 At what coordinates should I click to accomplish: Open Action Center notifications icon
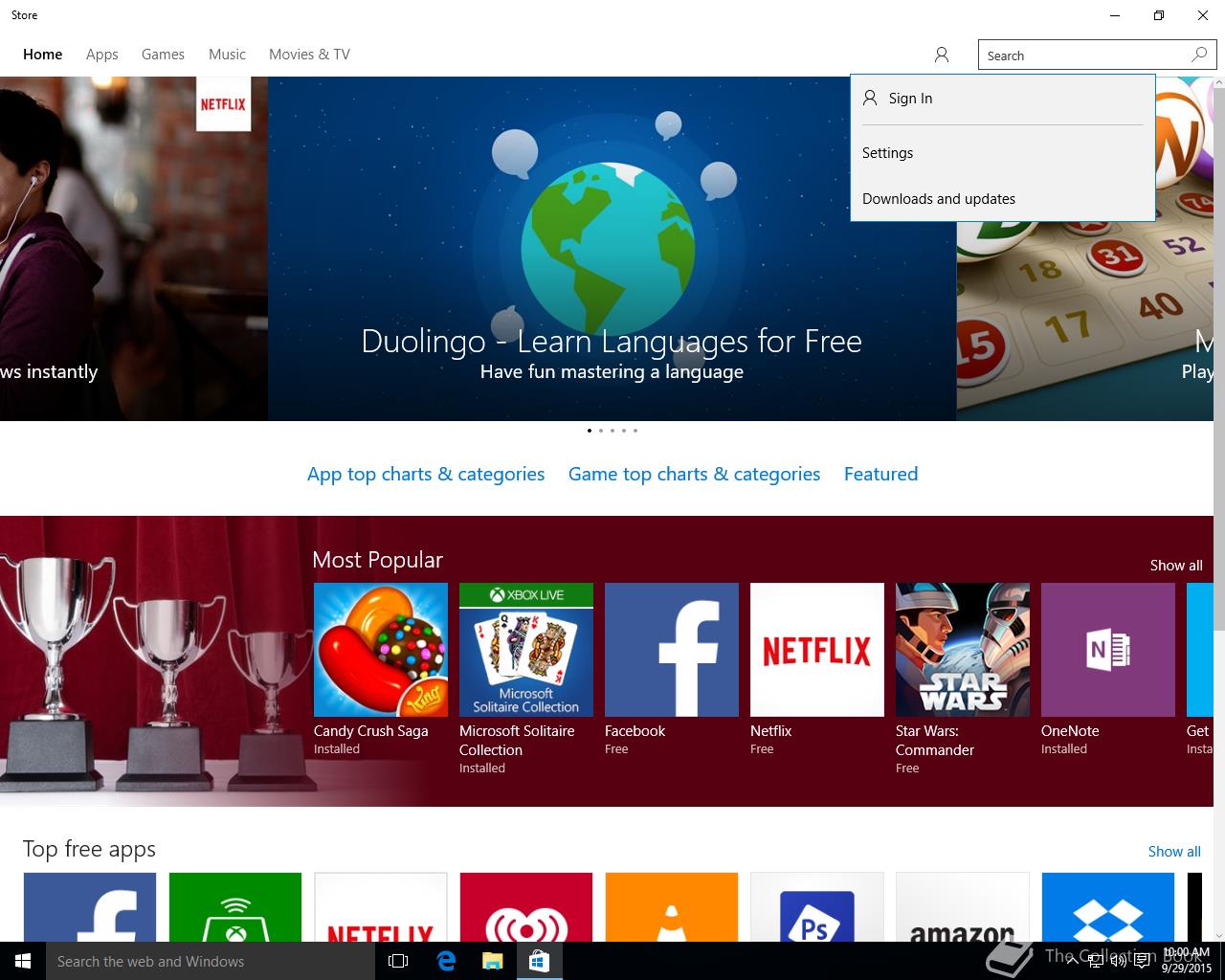click(x=1143, y=961)
